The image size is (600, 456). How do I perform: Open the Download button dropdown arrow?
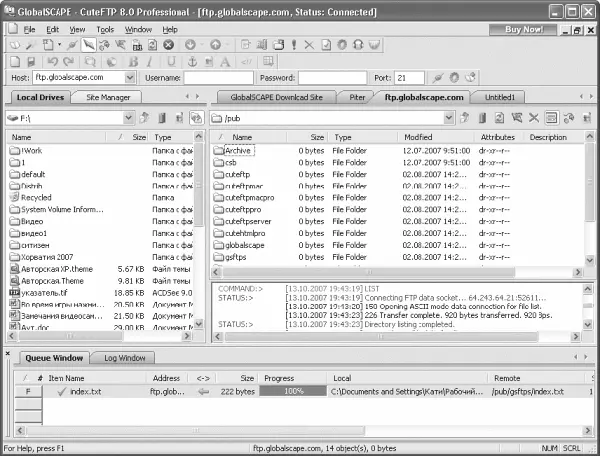tap(201, 45)
